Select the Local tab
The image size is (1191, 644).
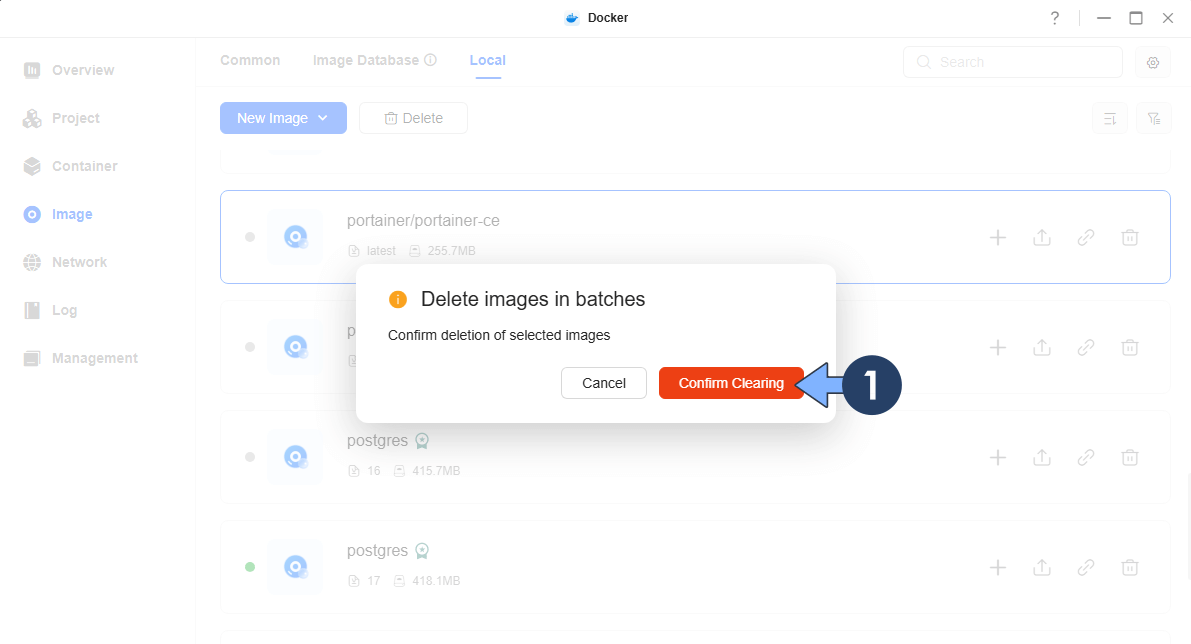click(x=488, y=60)
